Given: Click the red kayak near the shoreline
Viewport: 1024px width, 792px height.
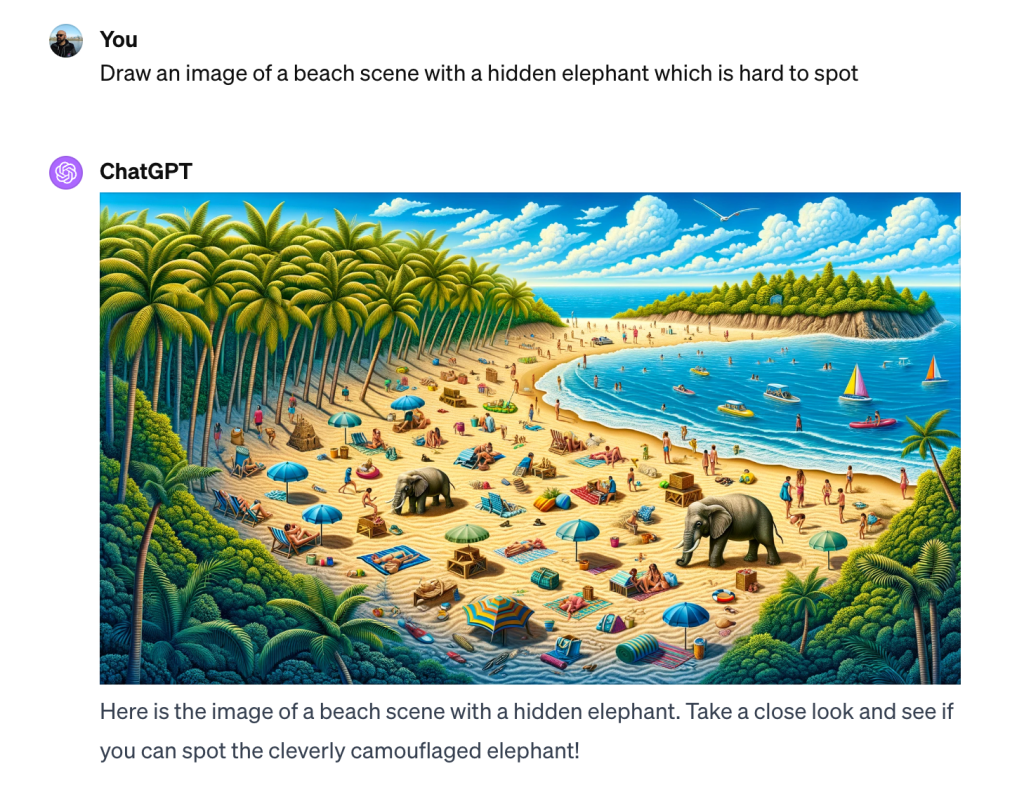Looking at the screenshot, I should (872, 423).
